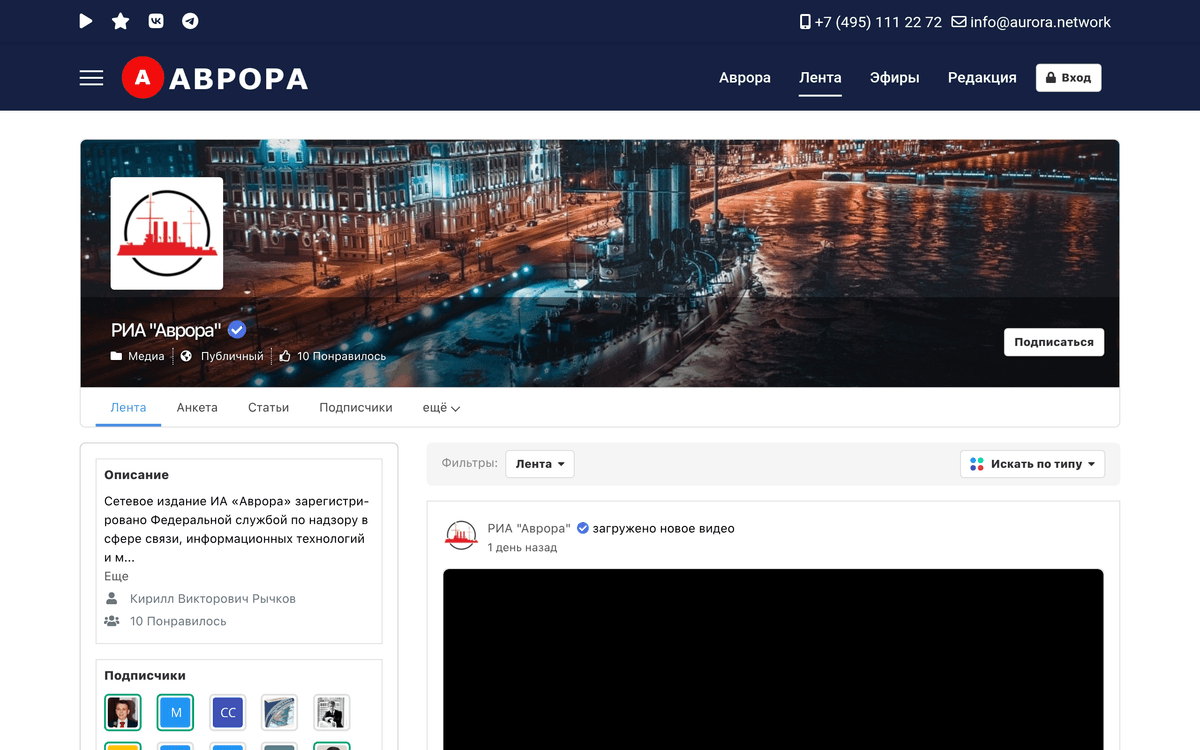
Task: Open the VK social media icon
Action: click(155, 20)
